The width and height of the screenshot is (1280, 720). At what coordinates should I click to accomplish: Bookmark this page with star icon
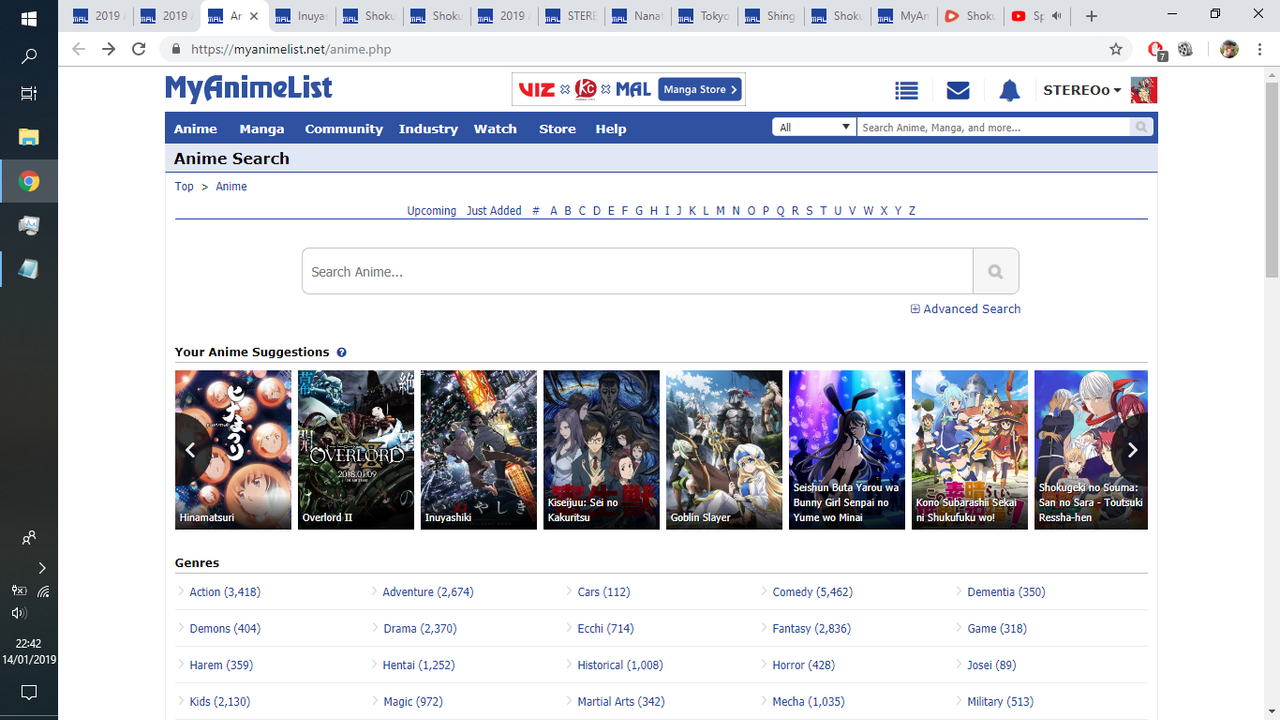click(x=1116, y=49)
